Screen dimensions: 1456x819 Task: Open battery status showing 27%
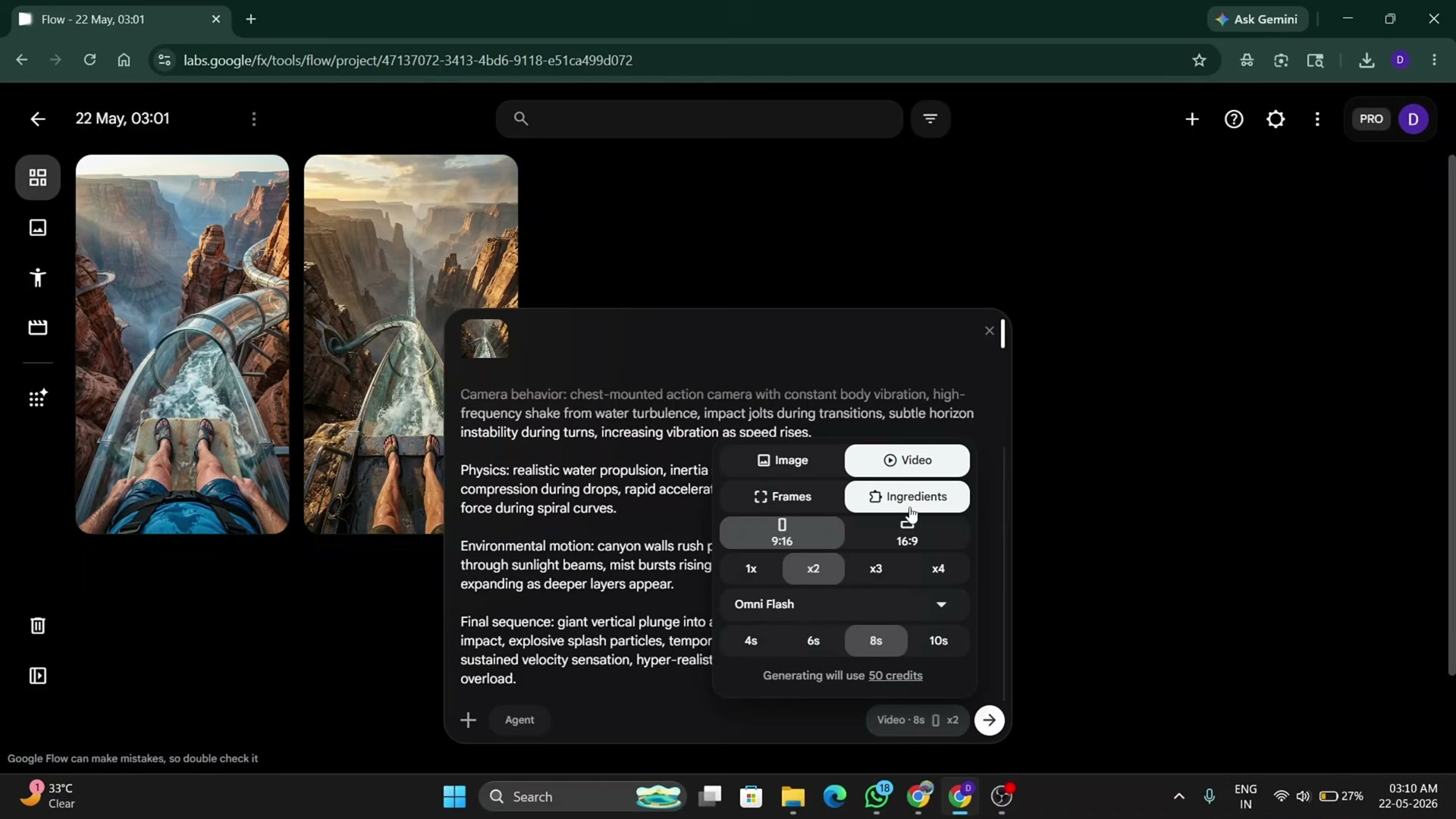point(1341,796)
